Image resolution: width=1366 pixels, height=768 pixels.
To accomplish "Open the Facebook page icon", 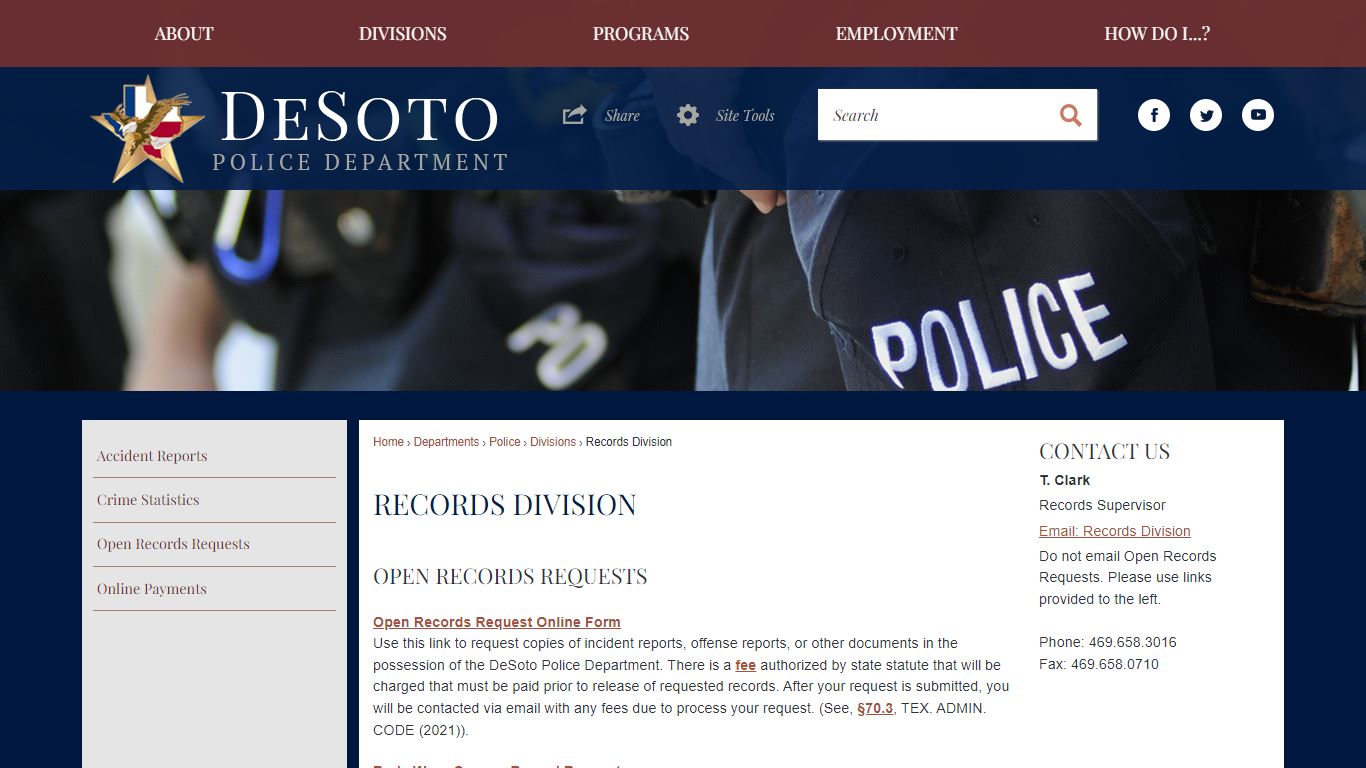I will [1154, 115].
